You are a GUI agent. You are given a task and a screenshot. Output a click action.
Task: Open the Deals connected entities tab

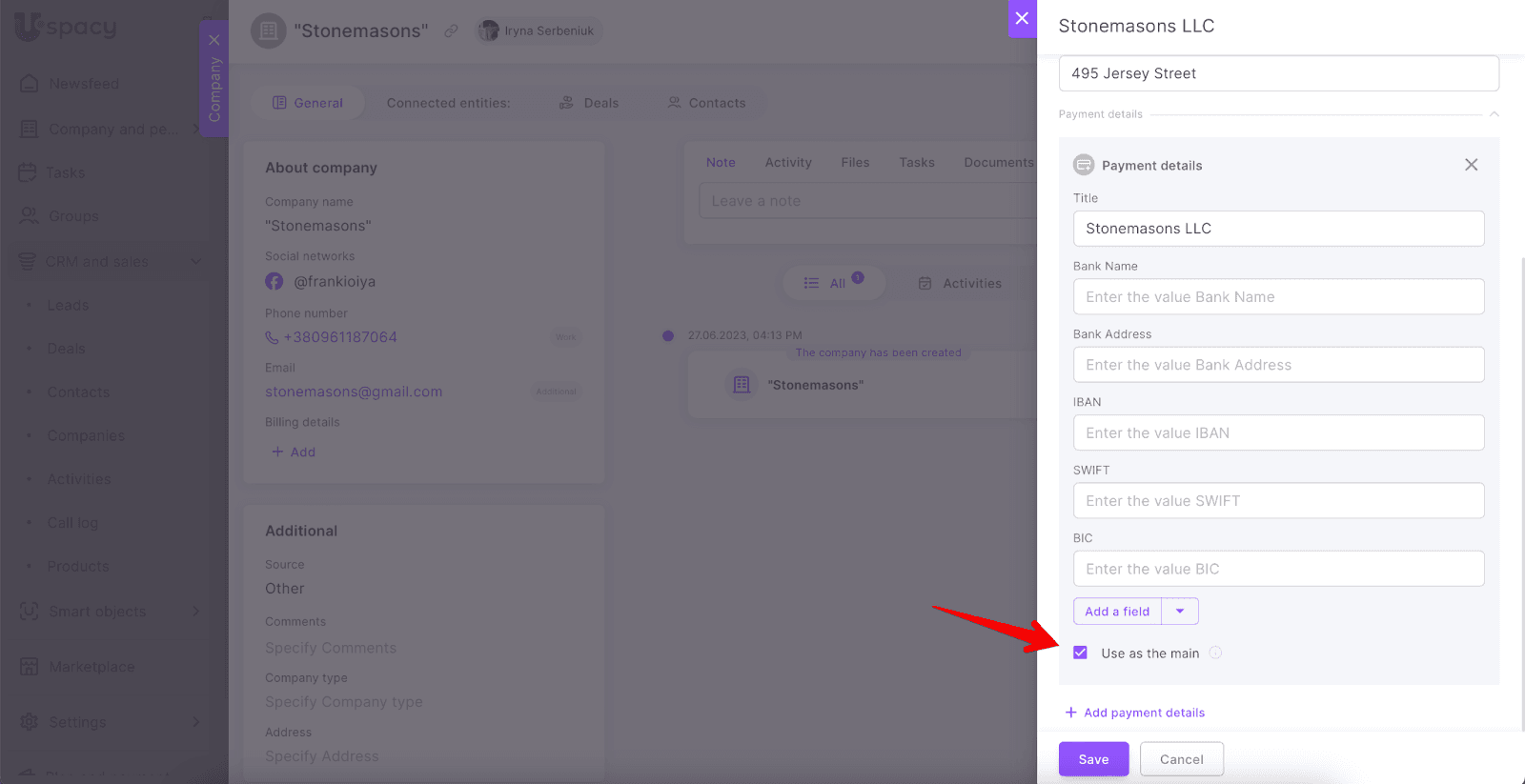[588, 103]
